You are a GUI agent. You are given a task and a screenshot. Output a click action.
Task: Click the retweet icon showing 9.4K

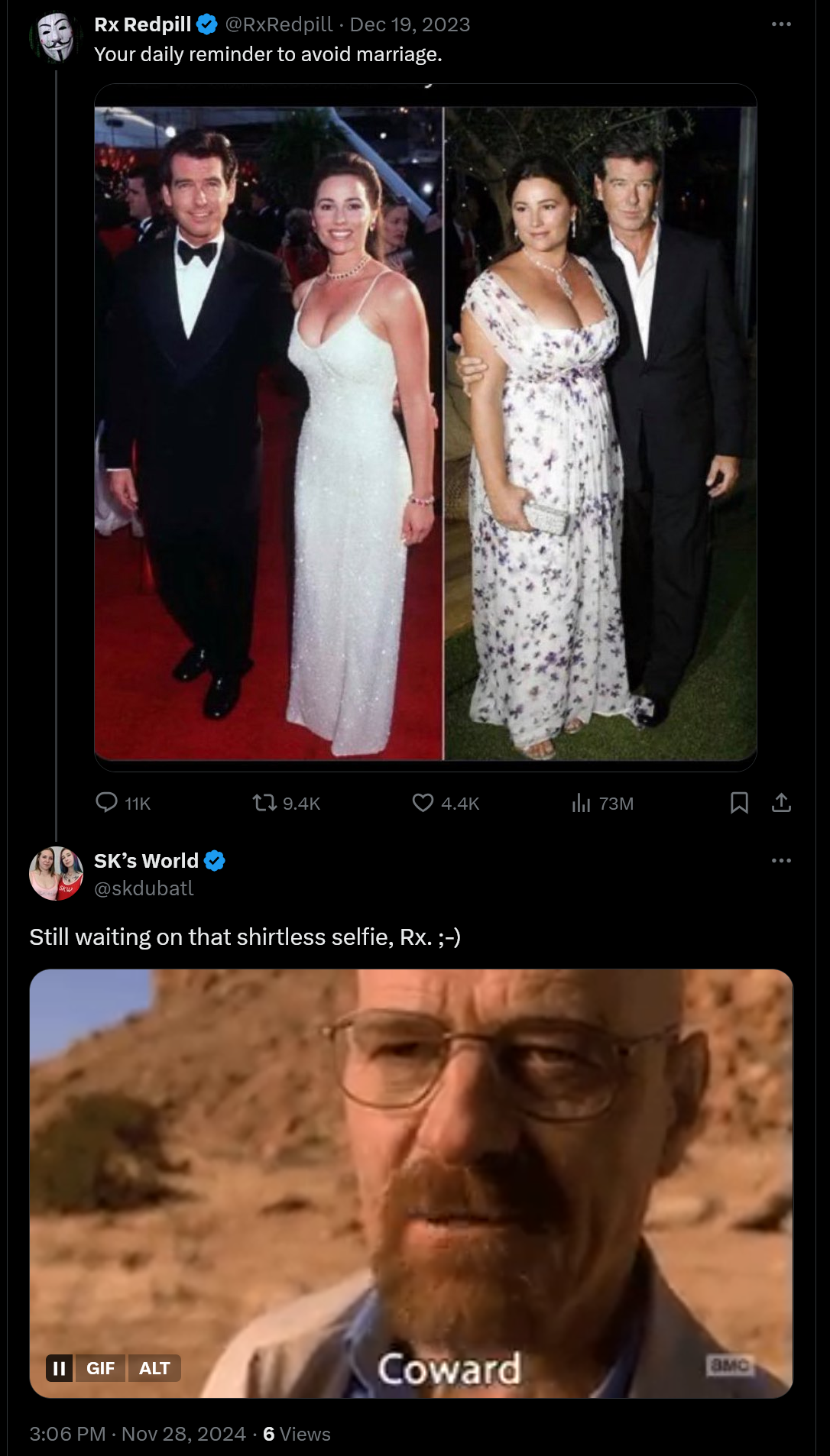point(265,802)
